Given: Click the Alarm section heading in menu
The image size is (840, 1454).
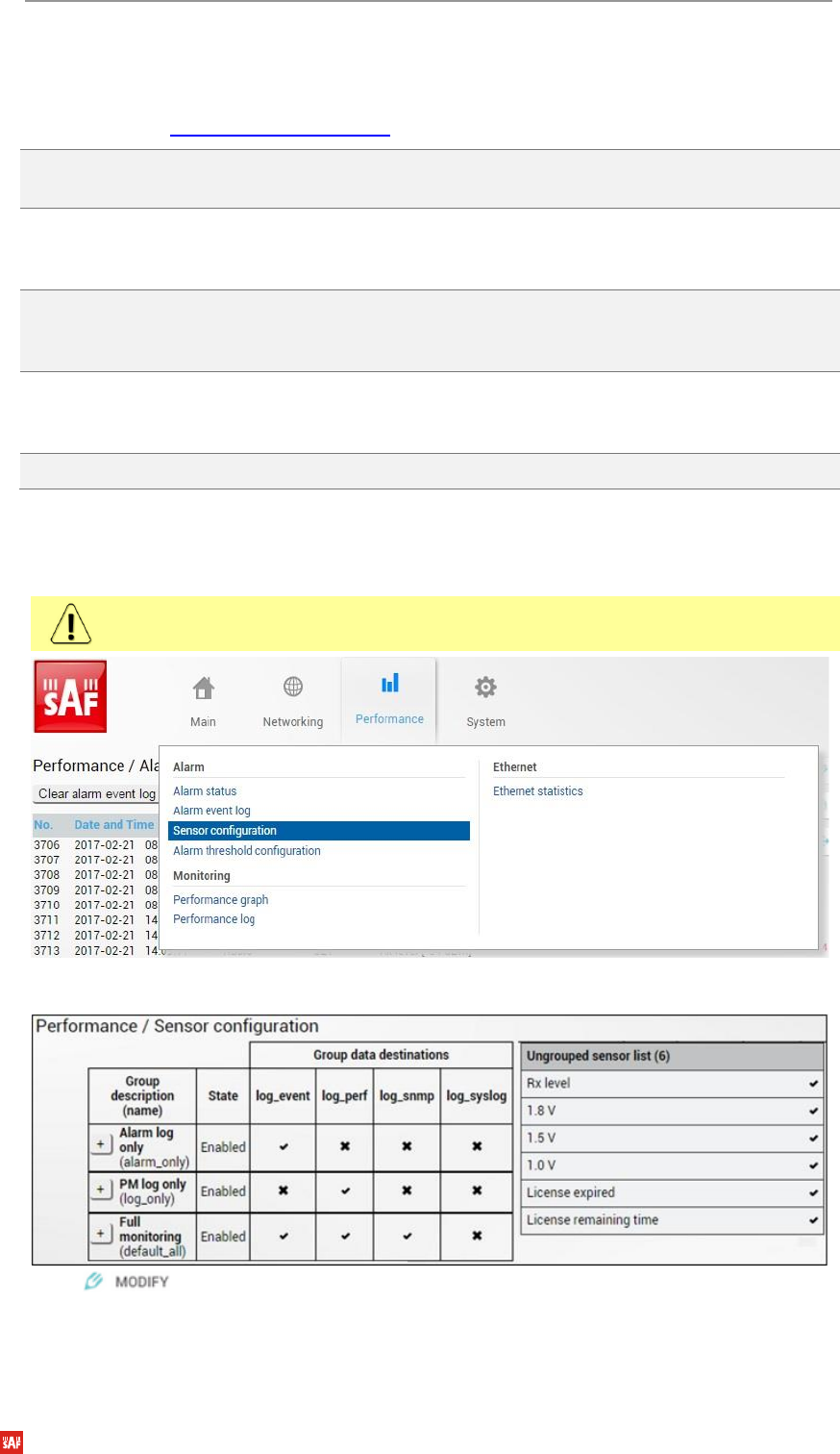Looking at the screenshot, I should [x=188, y=767].
